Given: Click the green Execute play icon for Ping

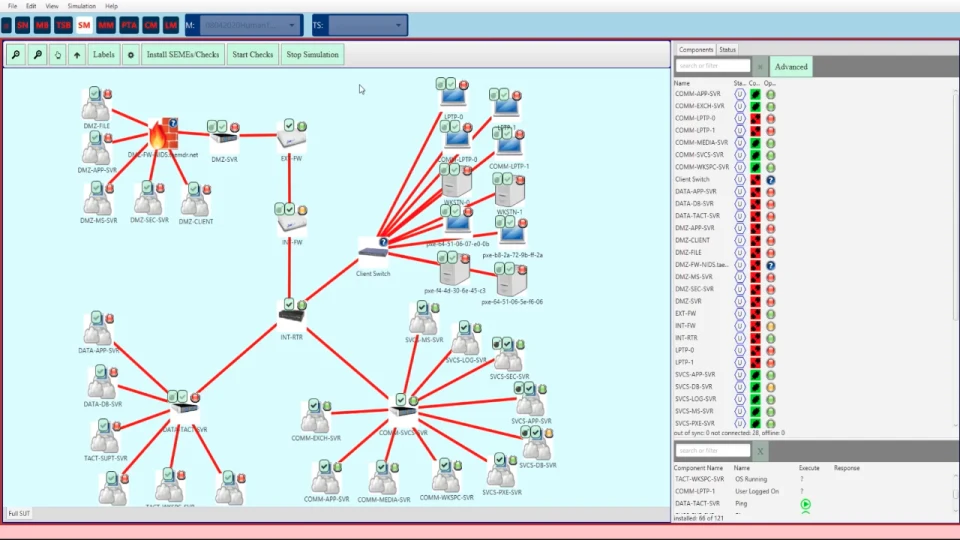Looking at the screenshot, I should coord(805,504).
